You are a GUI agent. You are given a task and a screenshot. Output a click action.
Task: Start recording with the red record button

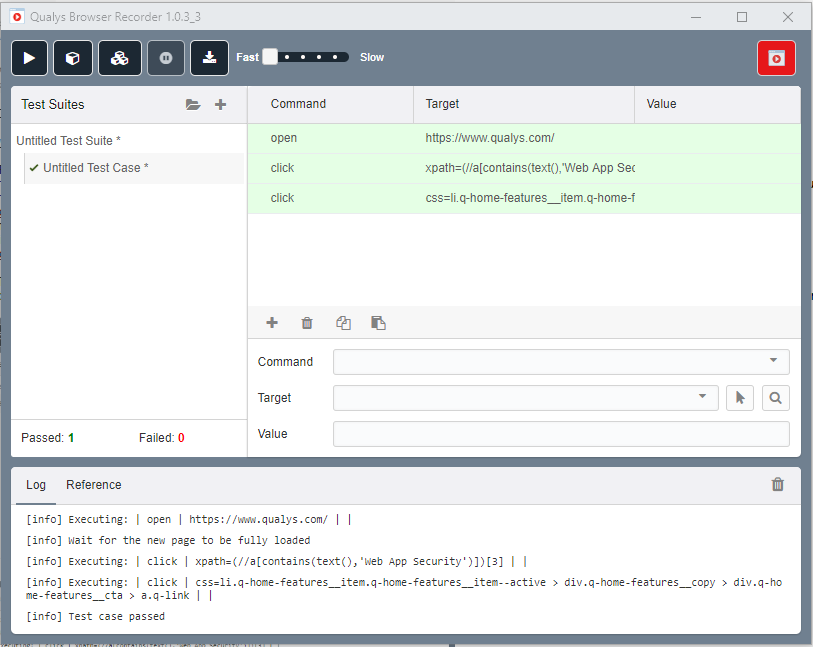[776, 58]
